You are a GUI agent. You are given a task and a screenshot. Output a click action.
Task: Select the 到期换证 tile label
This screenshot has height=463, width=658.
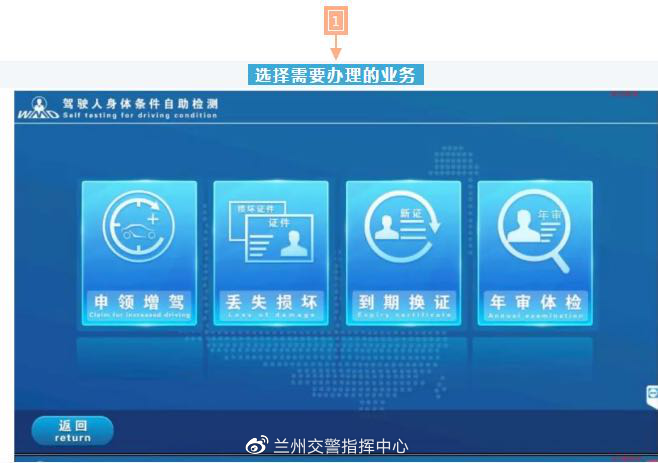coord(403,301)
